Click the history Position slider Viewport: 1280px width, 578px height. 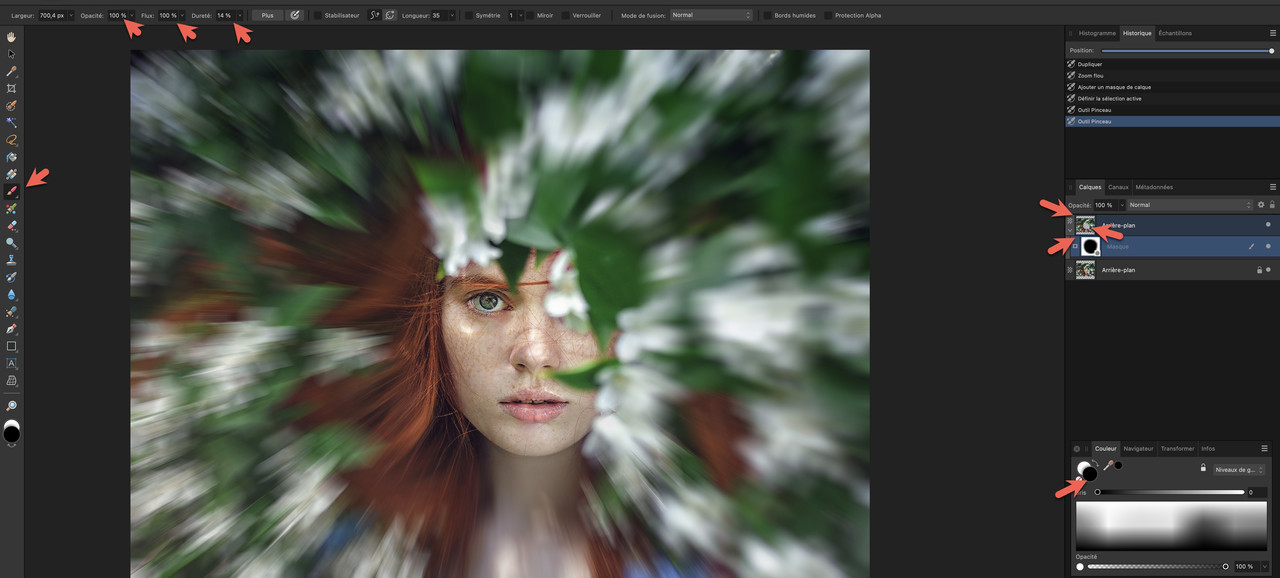click(1186, 50)
